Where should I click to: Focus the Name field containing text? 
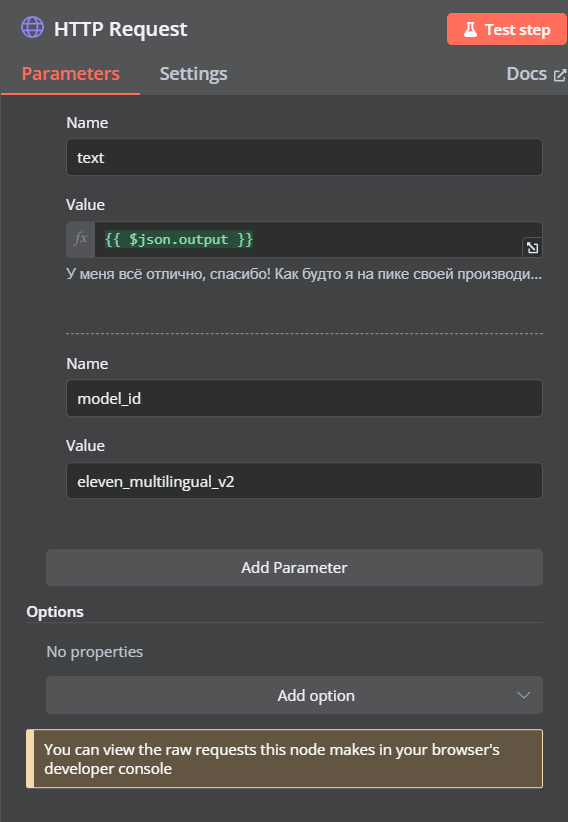[304, 157]
